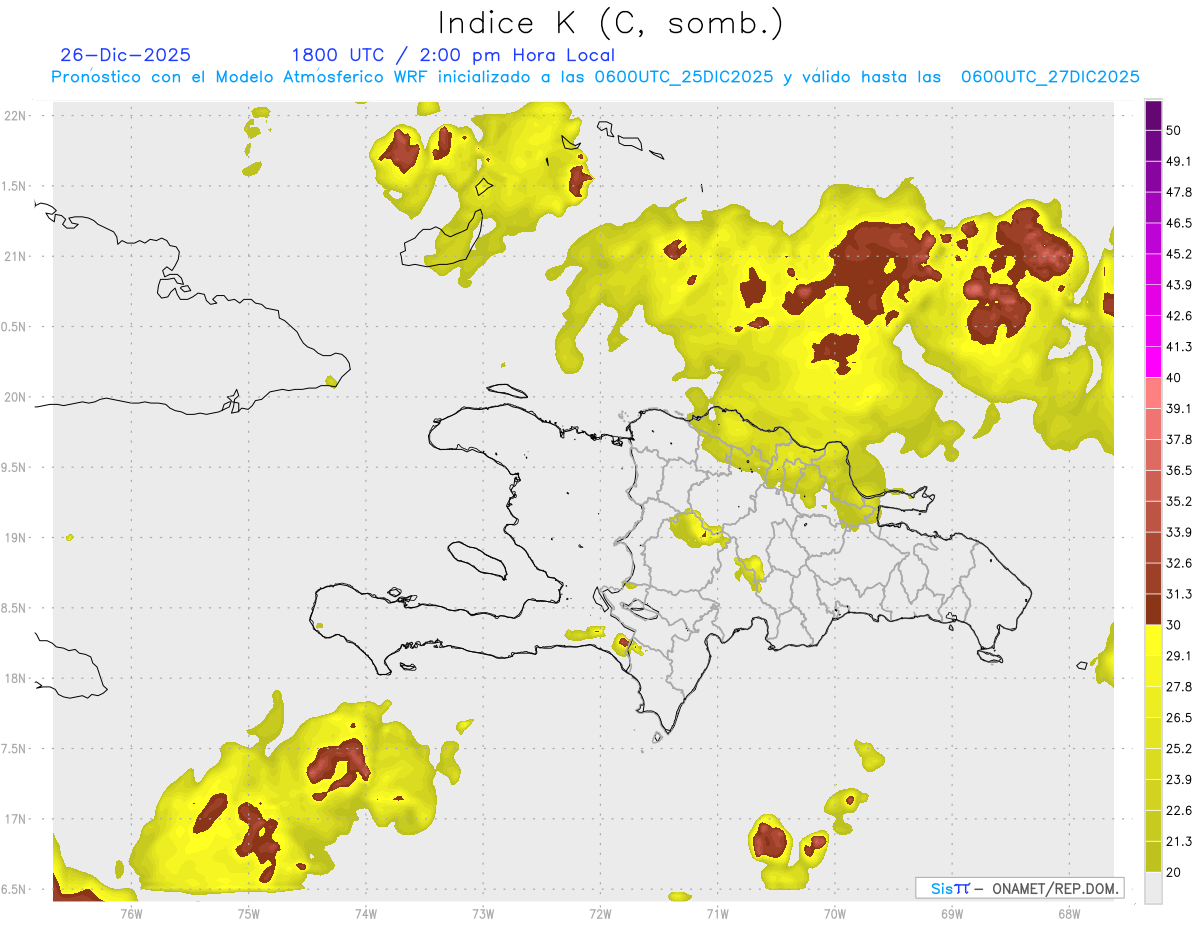Click the legend value "39.1"
Screen dimensions: 1200x927
click(1179, 408)
